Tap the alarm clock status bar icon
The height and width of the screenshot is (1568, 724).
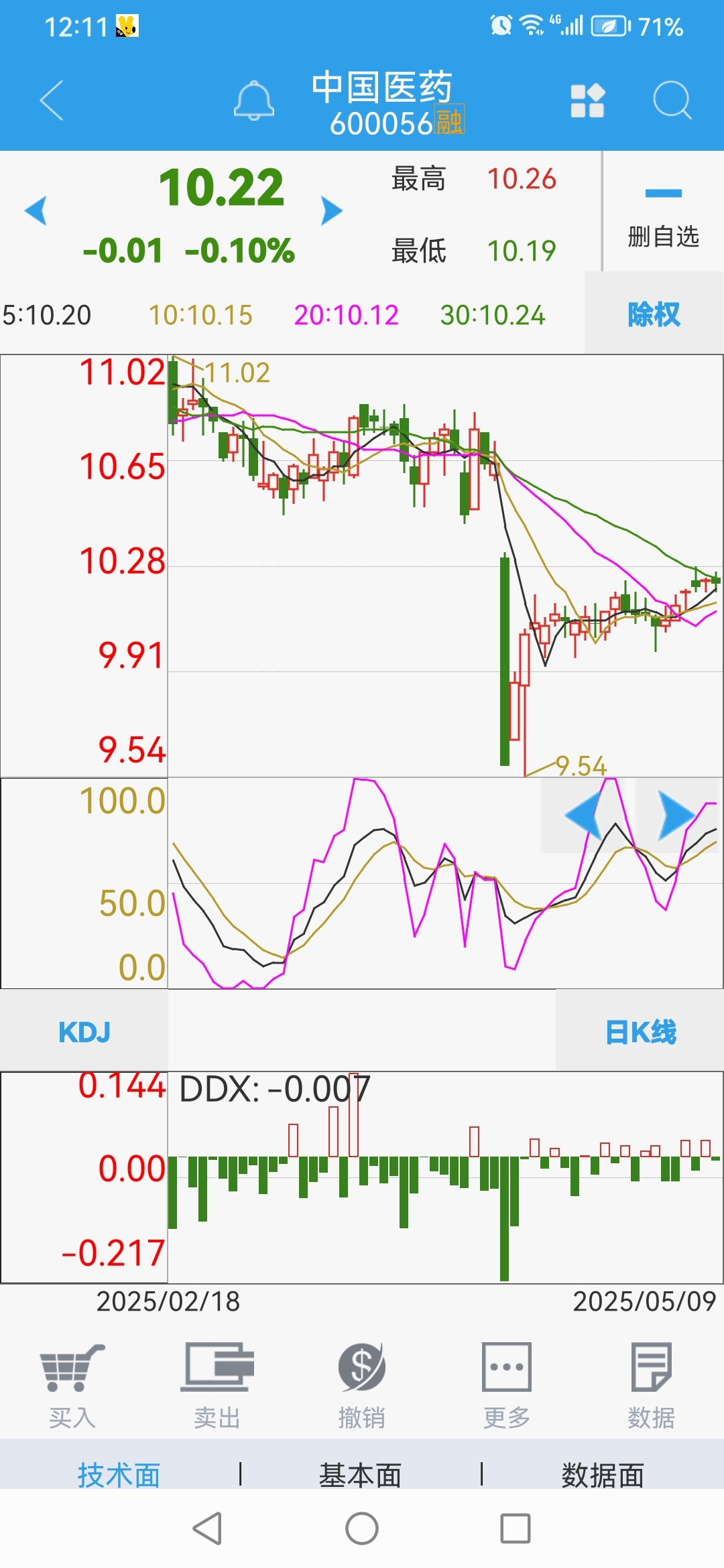[x=501, y=25]
